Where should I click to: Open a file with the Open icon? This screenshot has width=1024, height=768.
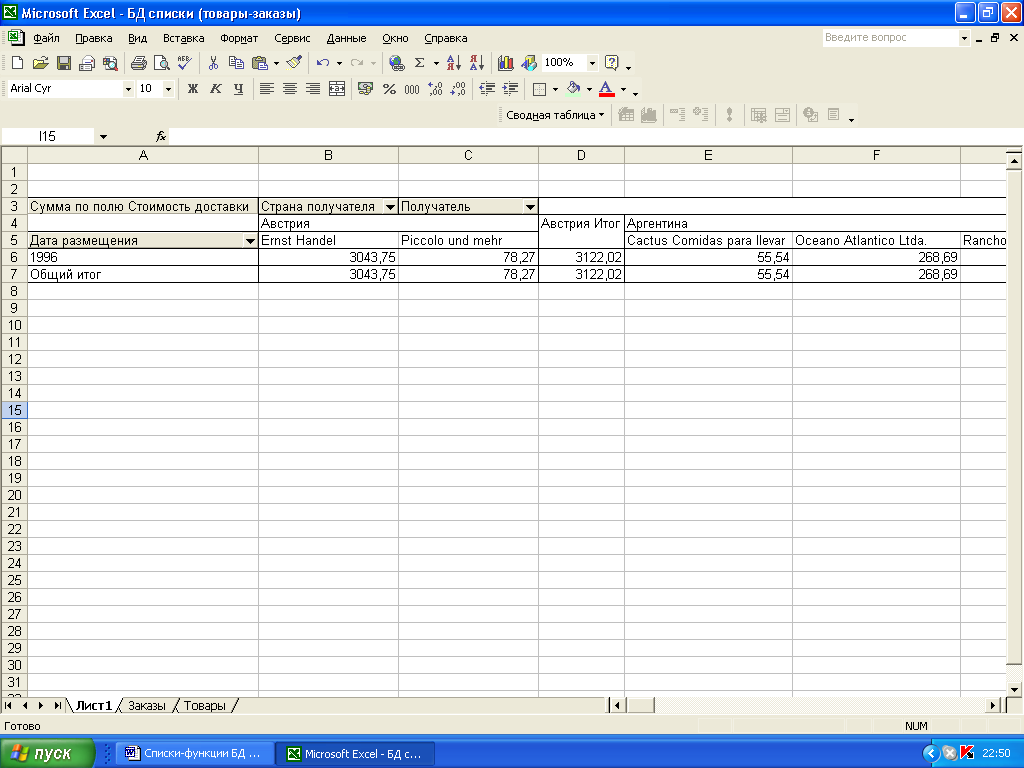tap(40, 63)
